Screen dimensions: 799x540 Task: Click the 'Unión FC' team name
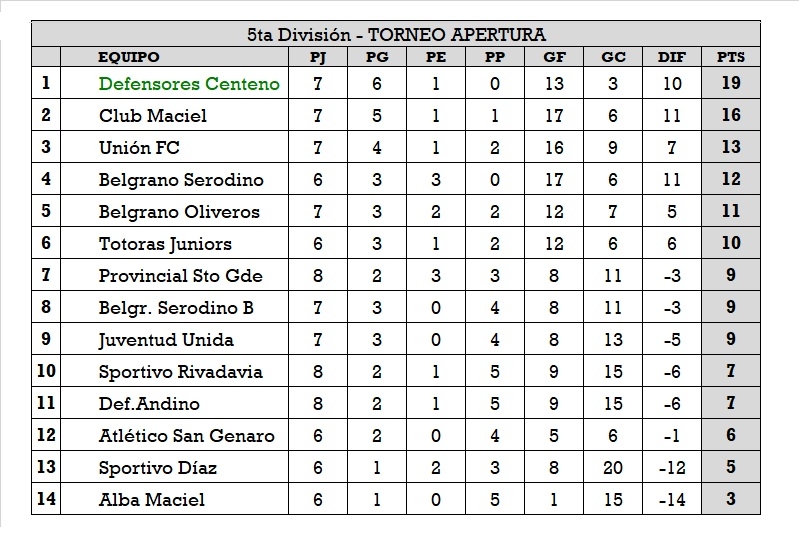click(139, 148)
